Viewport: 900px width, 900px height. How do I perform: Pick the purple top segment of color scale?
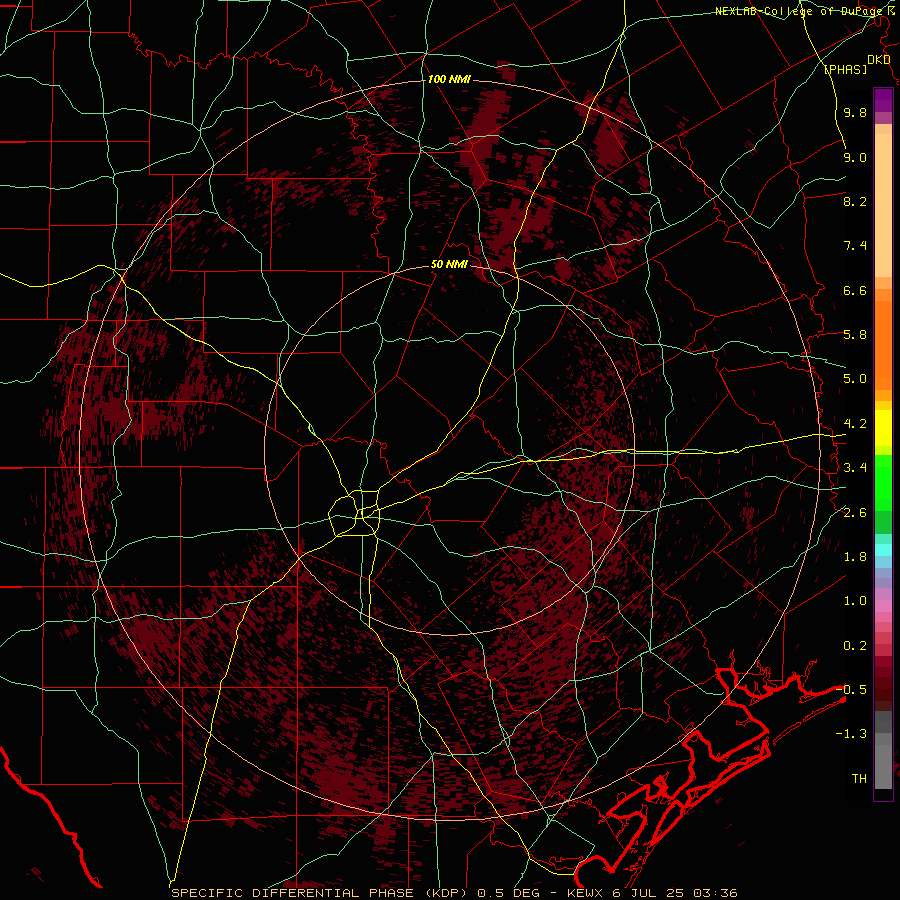[883, 100]
